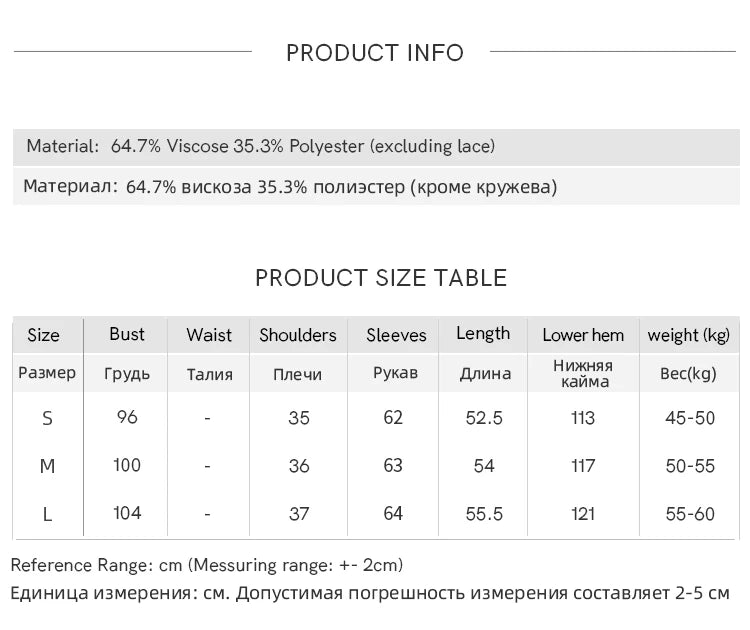The height and width of the screenshot is (630, 750).
Task: Select the S size row label
Action: 47,419
